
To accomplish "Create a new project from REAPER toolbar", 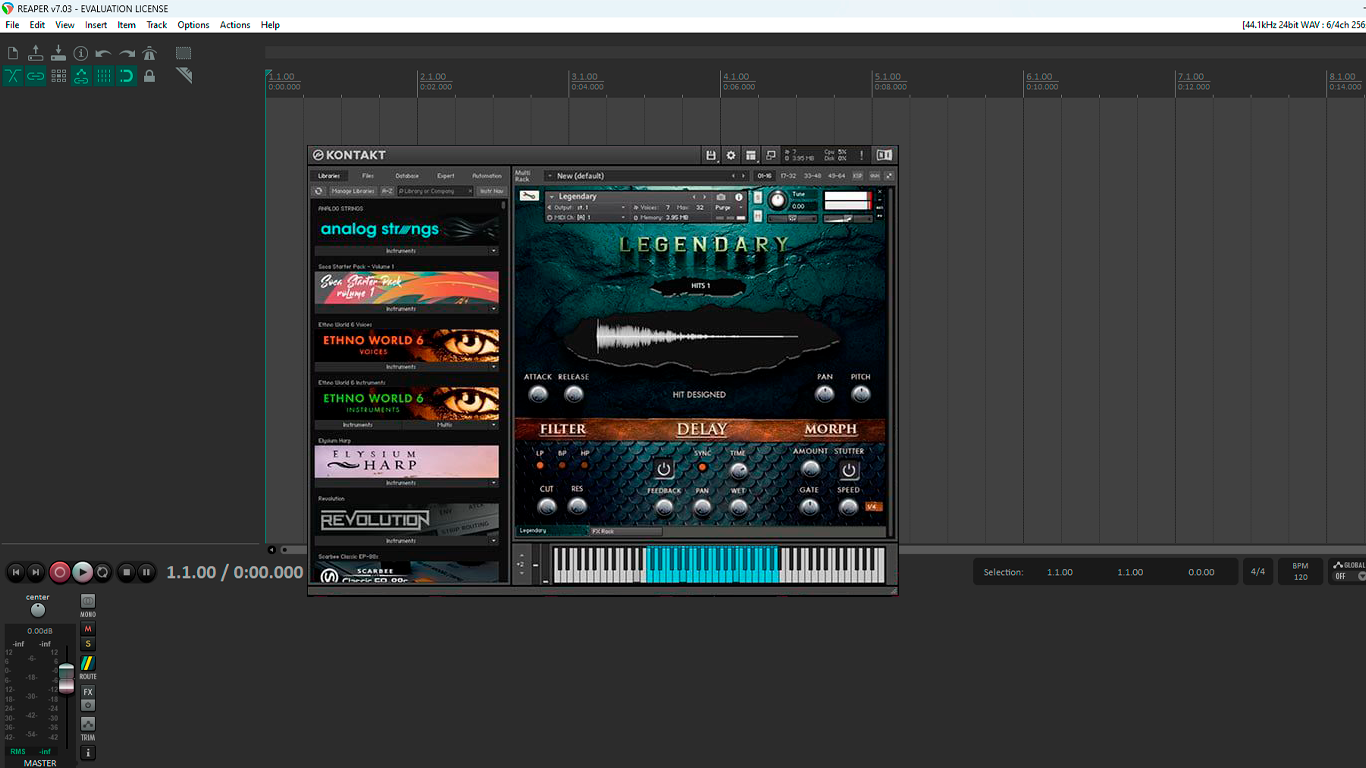I will (13, 53).
